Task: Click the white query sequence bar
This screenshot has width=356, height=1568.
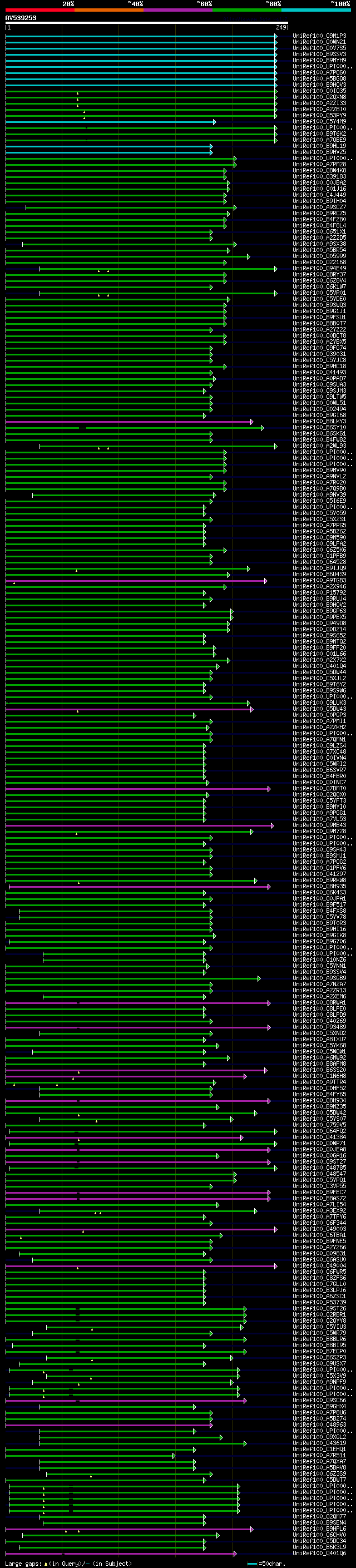Action: (x=147, y=23)
